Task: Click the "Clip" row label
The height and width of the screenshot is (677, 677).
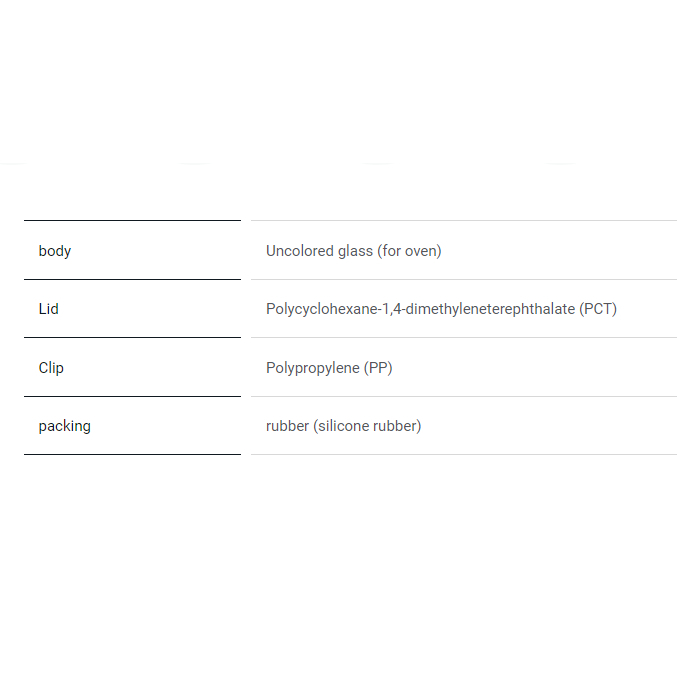Action: coord(51,368)
